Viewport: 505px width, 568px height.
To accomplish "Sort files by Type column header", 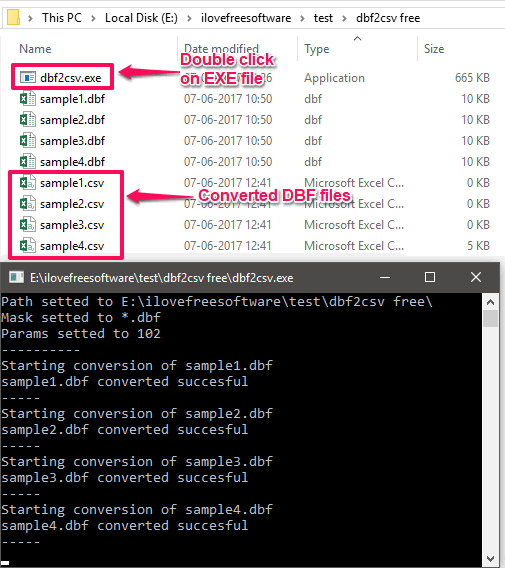I will click(x=317, y=49).
